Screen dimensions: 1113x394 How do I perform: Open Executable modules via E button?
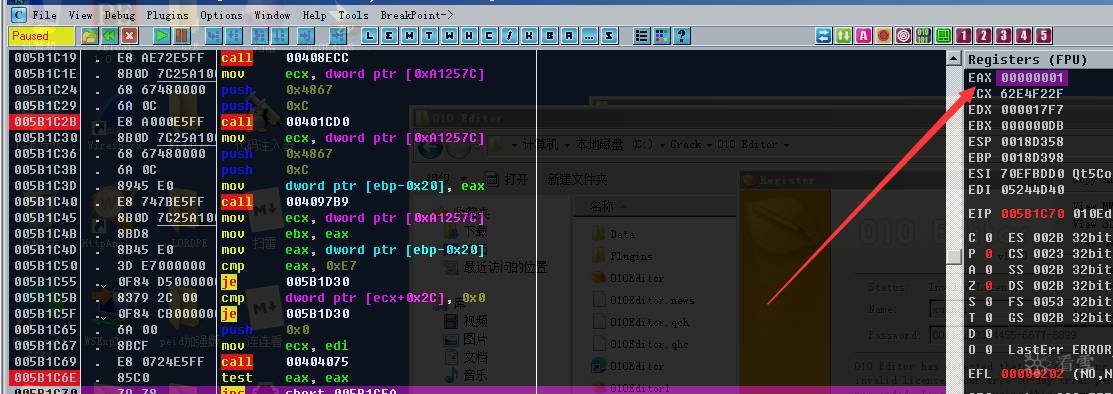click(390, 35)
